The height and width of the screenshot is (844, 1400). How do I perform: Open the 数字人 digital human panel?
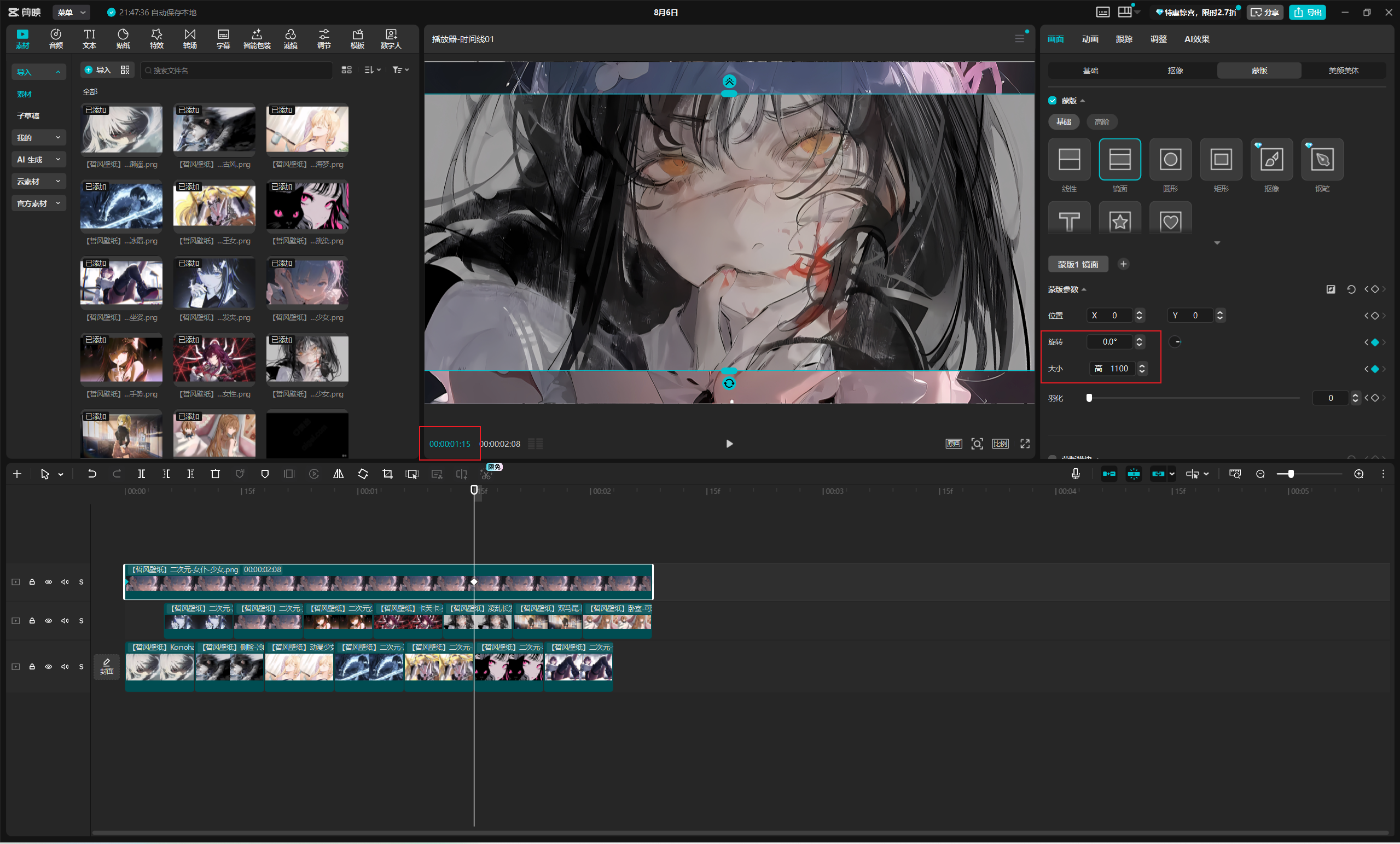tap(391, 39)
